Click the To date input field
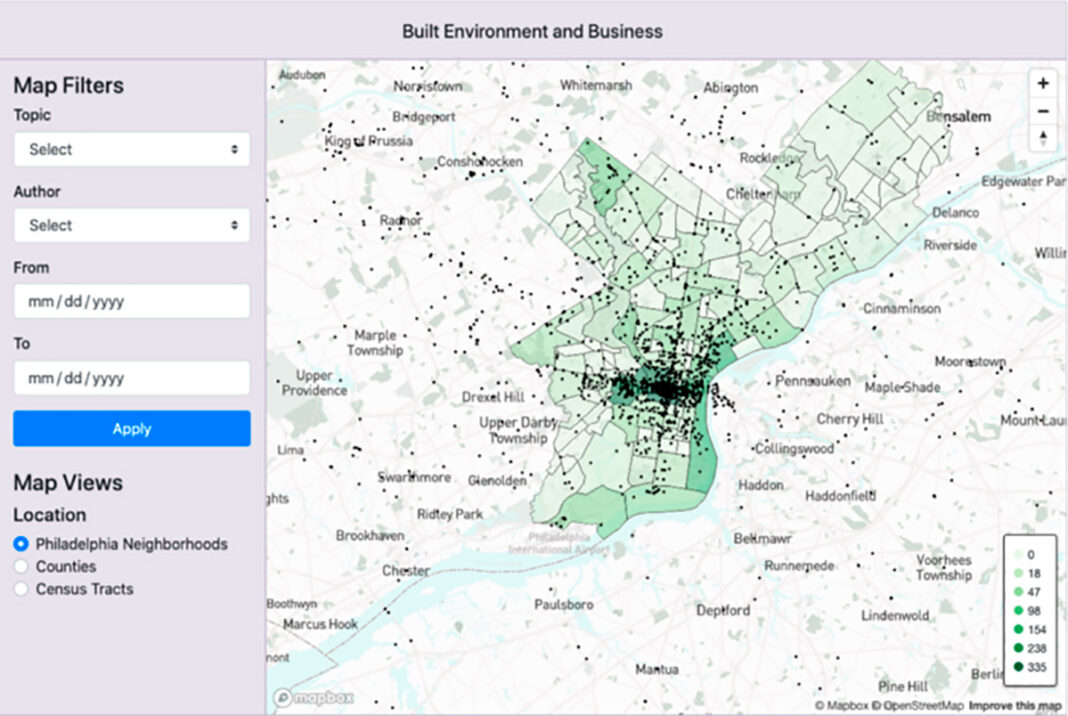Viewport: 1068px width, 716px height. coord(131,378)
